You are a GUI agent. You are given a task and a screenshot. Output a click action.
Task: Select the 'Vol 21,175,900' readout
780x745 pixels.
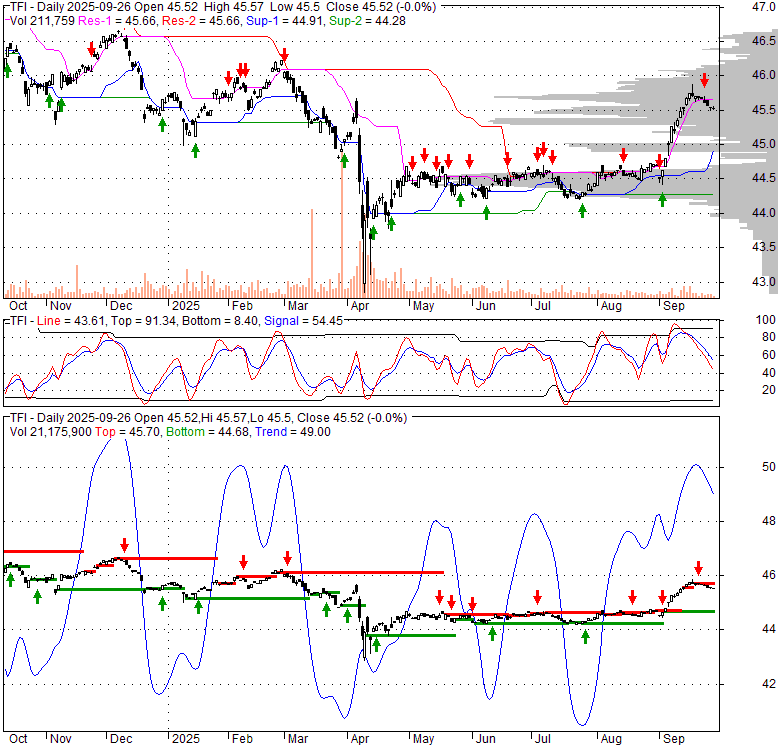(51, 432)
